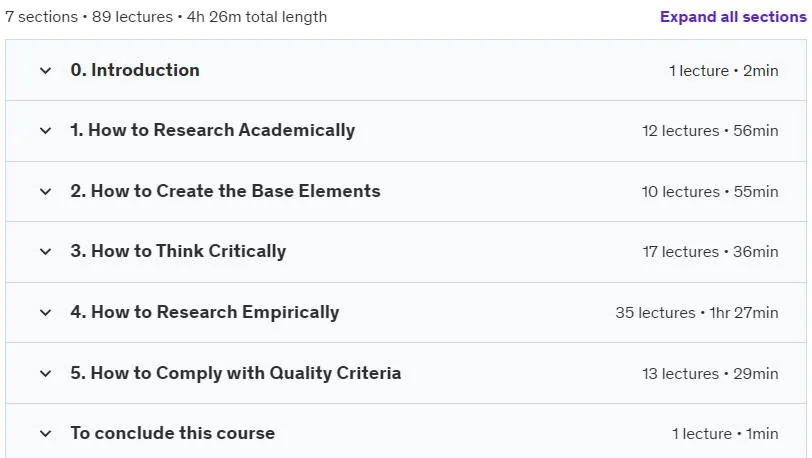Click the 13 lectures • 29min label
This screenshot has width=812, height=458.
click(x=710, y=374)
